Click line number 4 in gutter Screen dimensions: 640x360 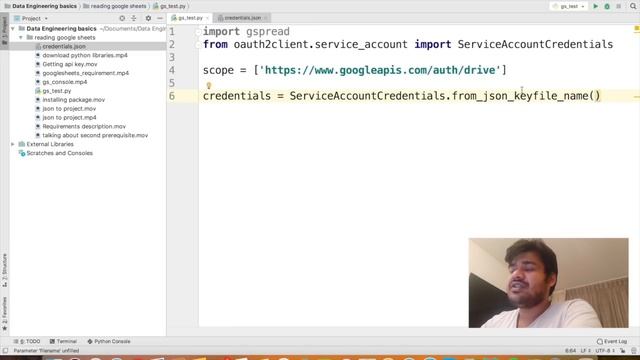pyautogui.click(x=172, y=70)
